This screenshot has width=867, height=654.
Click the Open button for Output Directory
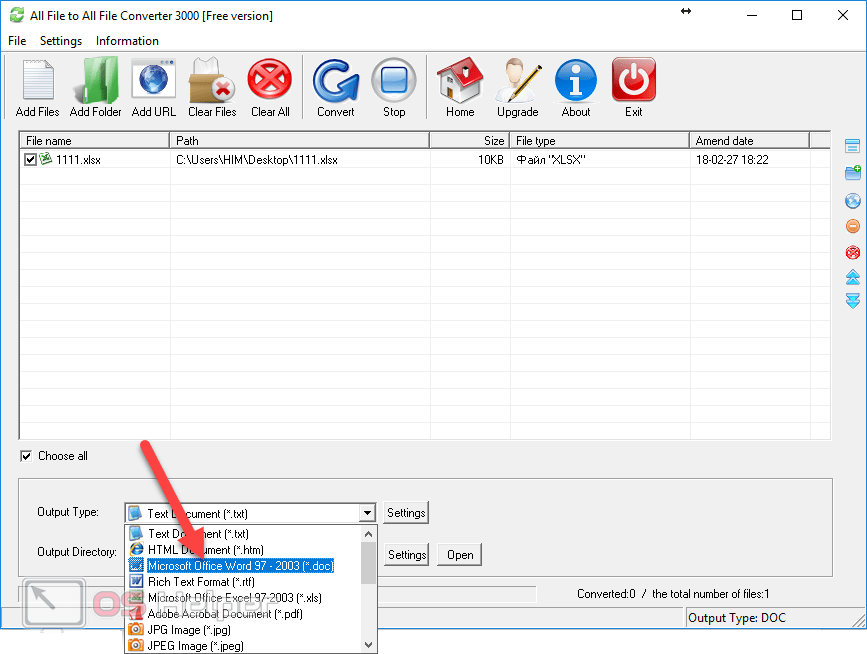pos(460,555)
